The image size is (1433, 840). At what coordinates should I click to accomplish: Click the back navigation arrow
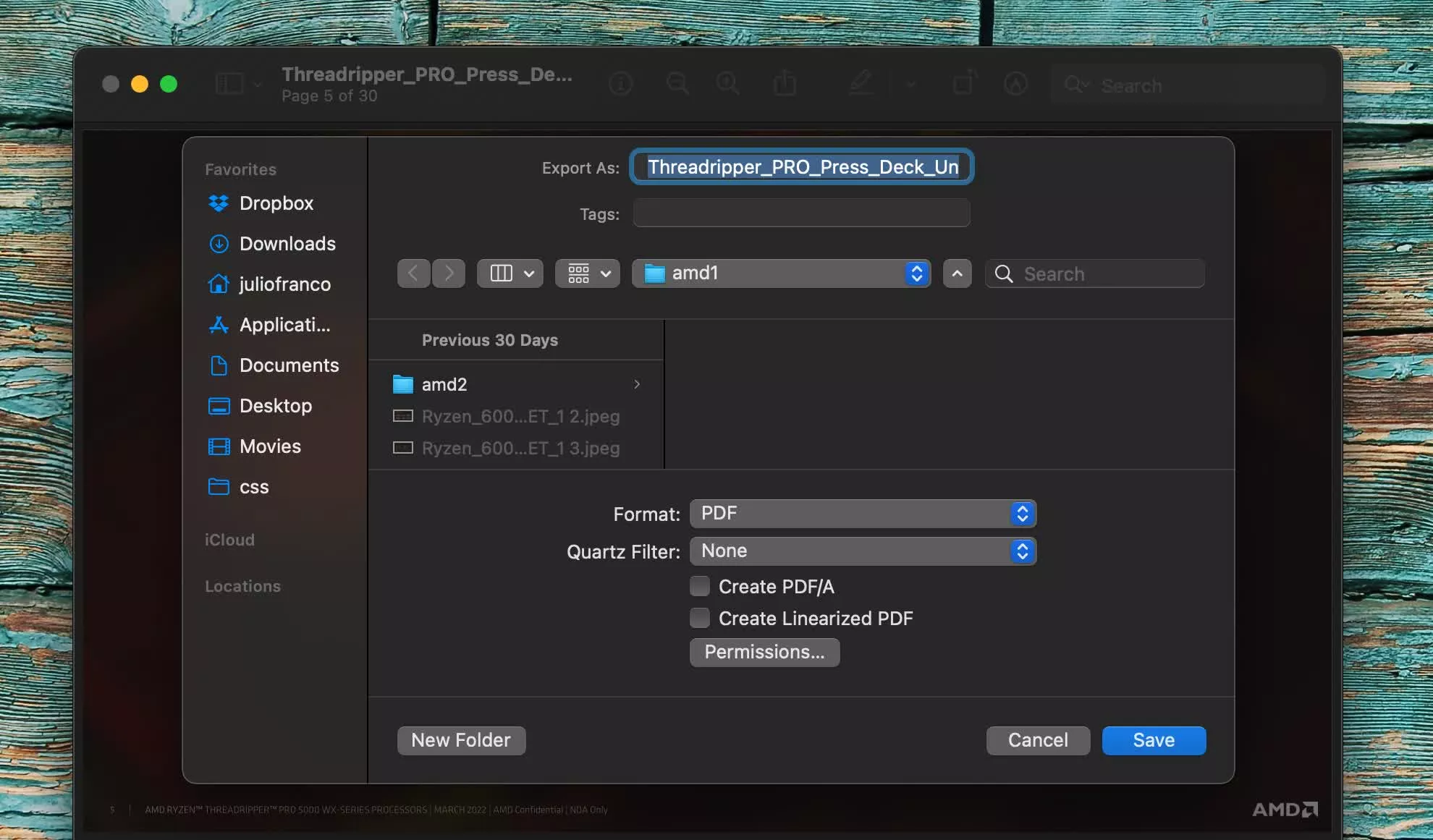pyautogui.click(x=413, y=273)
